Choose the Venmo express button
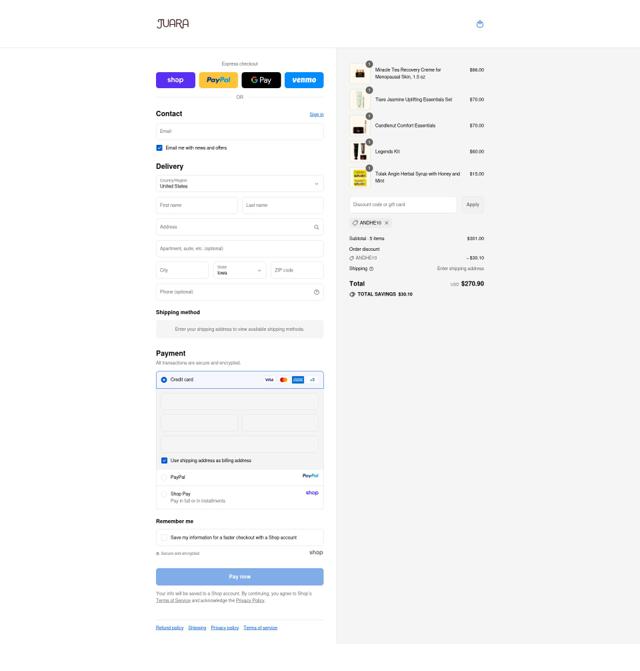The width and height of the screenshot is (640, 671). [304, 80]
